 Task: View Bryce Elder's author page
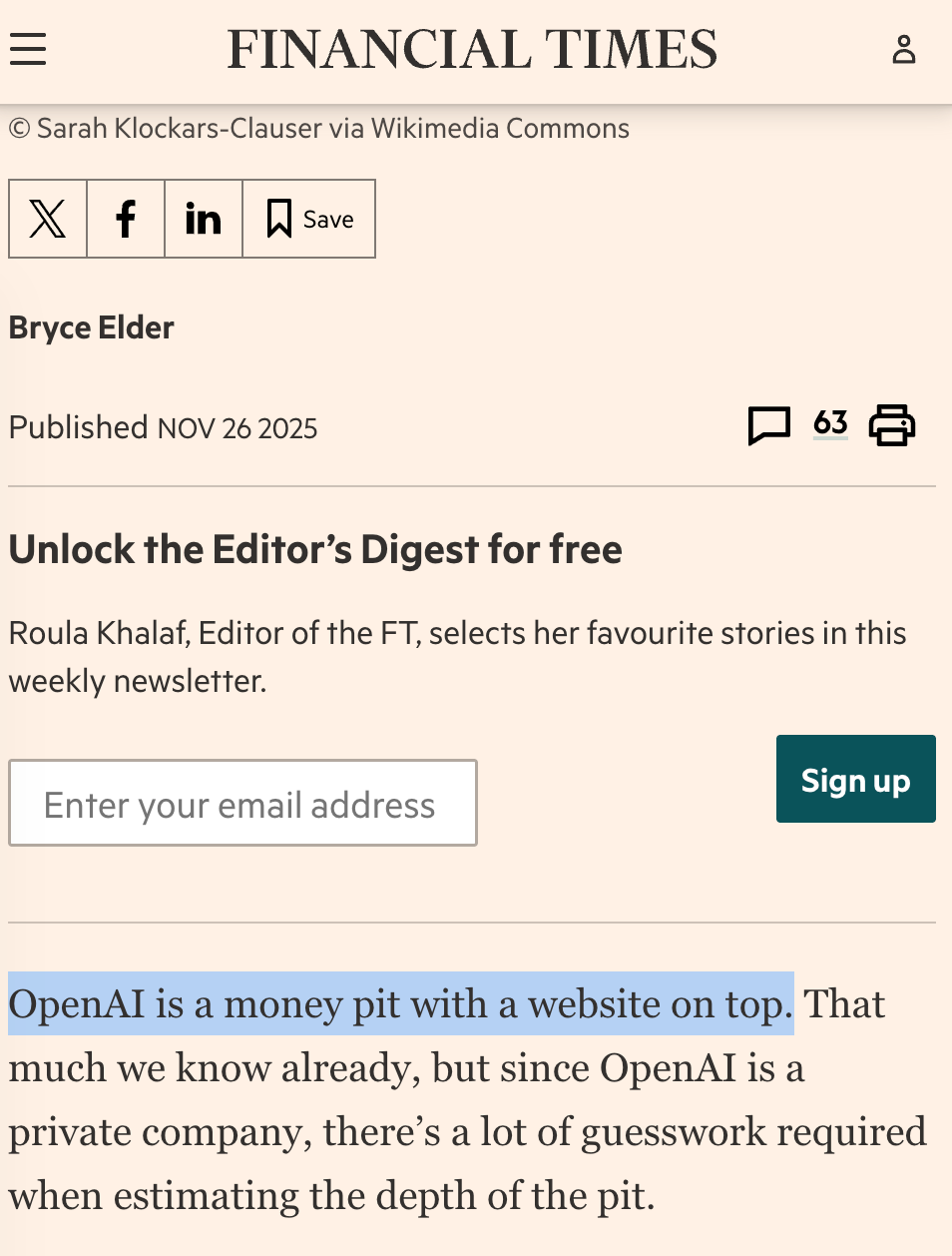pos(91,327)
